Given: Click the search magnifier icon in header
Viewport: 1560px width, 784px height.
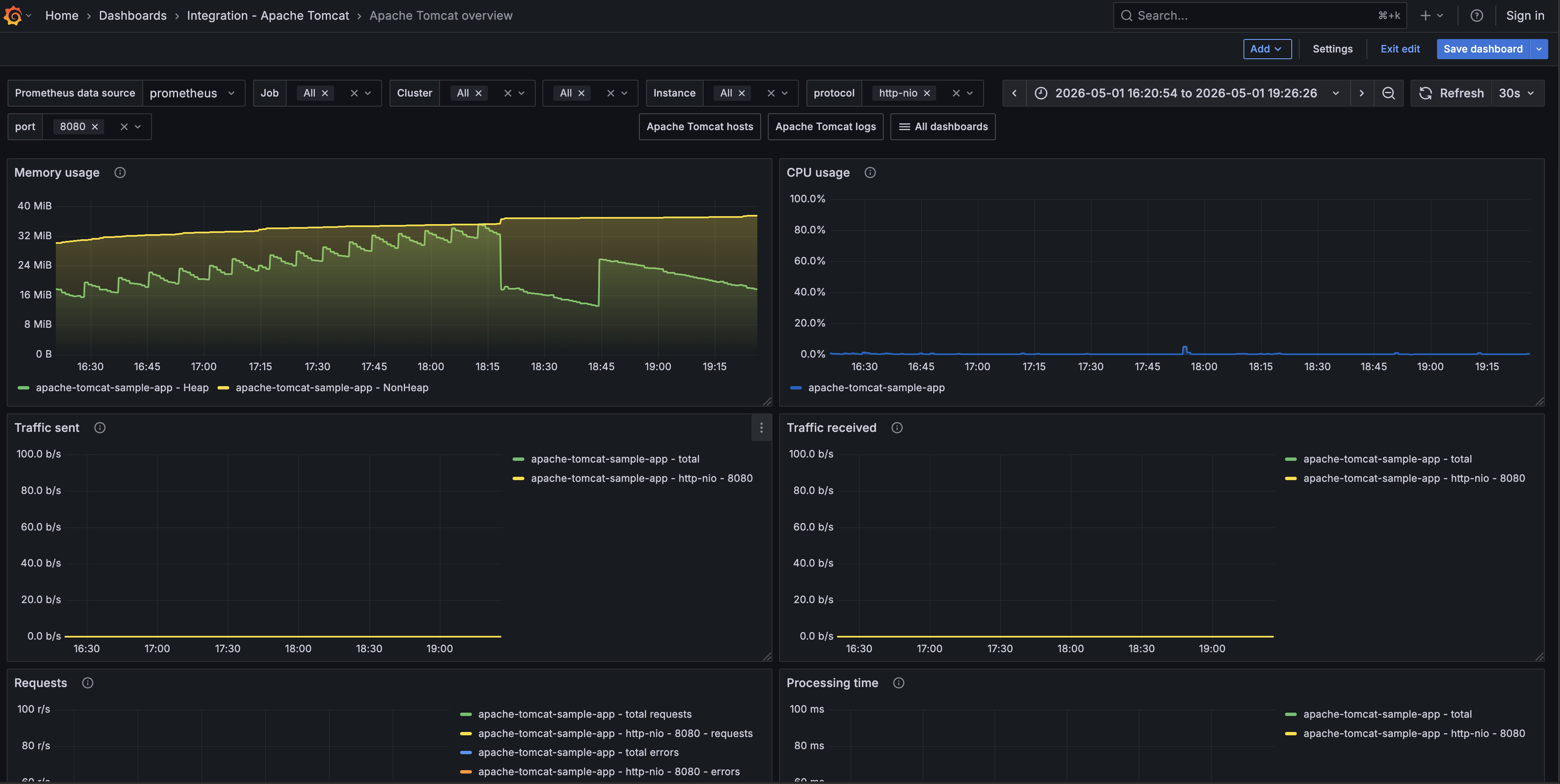Looking at the screenshot, I should [1126, 16].
